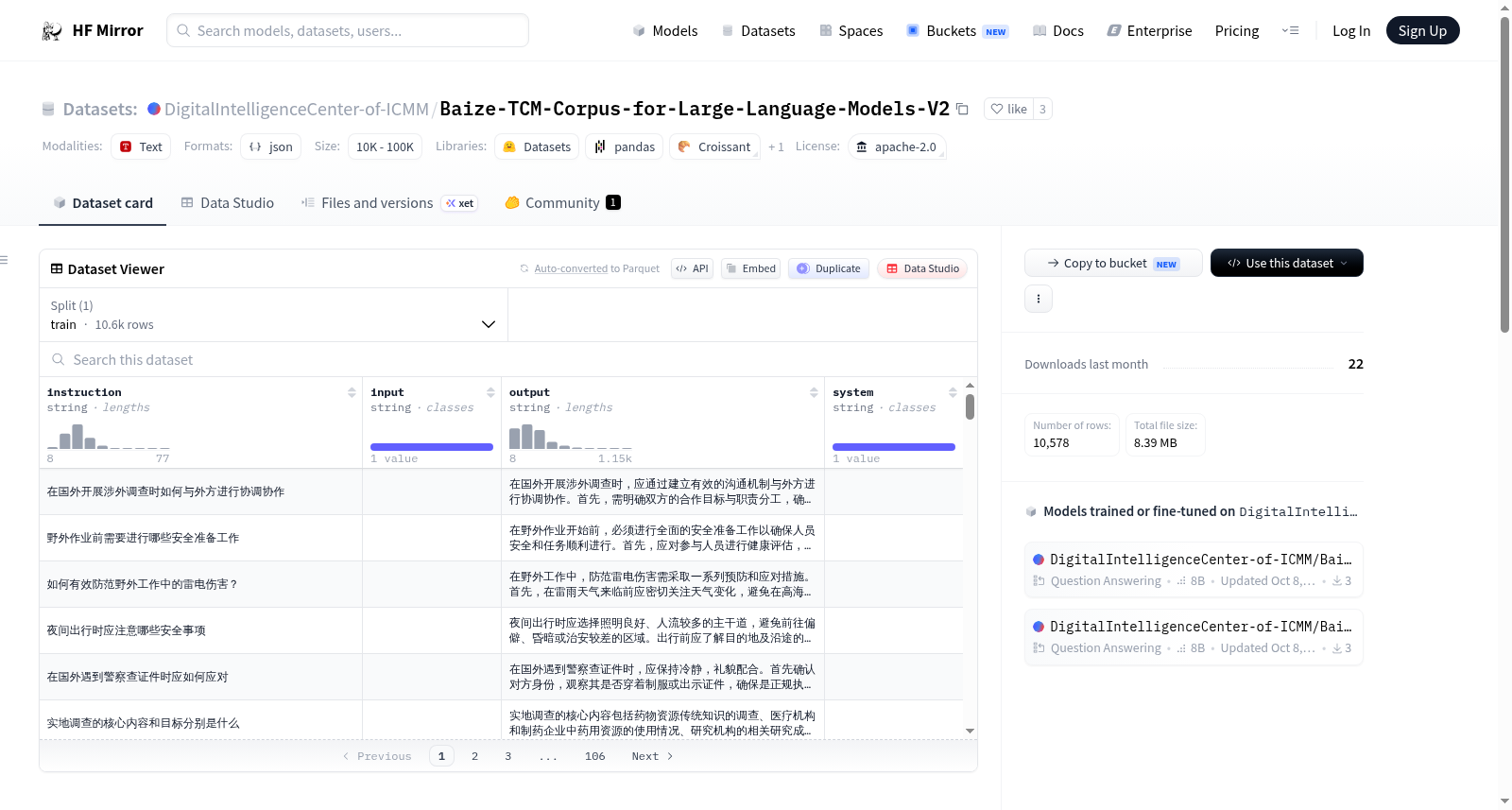Sort the instruction column
Image resolution: width=1512 pixels, height=810 pixels.
[x=352, y=392]
